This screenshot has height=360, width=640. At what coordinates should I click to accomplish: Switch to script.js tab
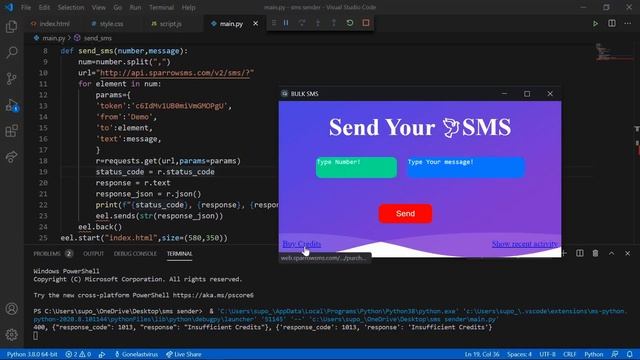(167, 24)
